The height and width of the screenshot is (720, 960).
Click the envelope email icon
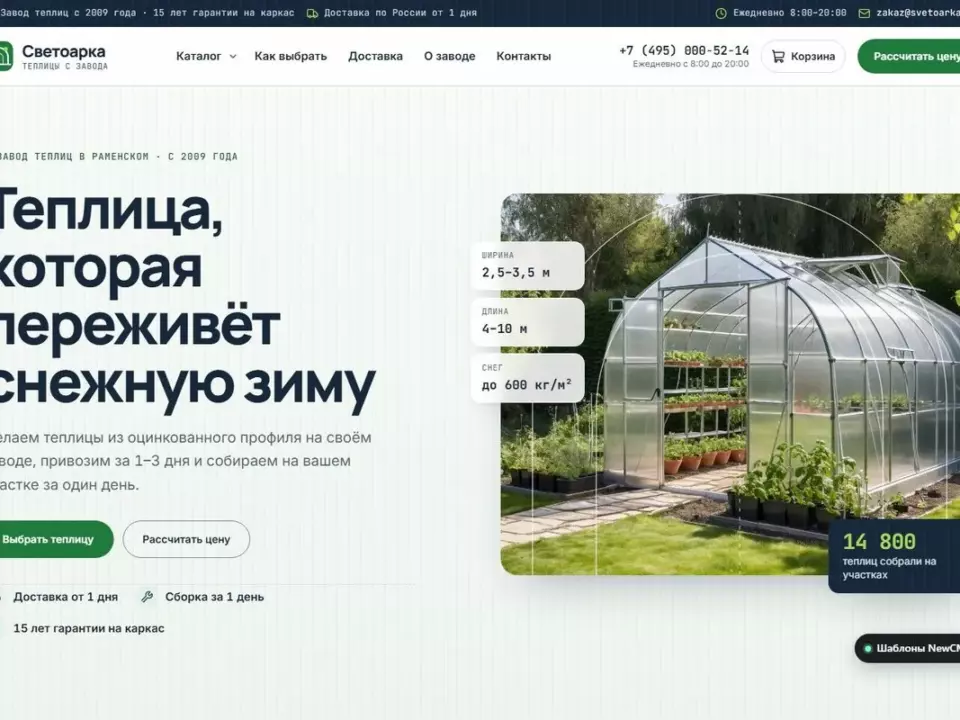(x=864, y=13)
